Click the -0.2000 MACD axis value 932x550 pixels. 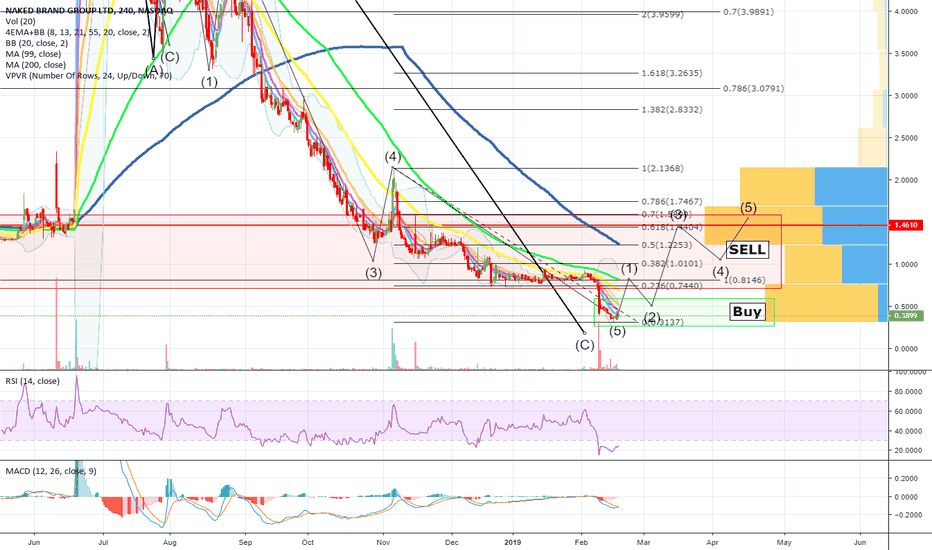click(906, 515)
